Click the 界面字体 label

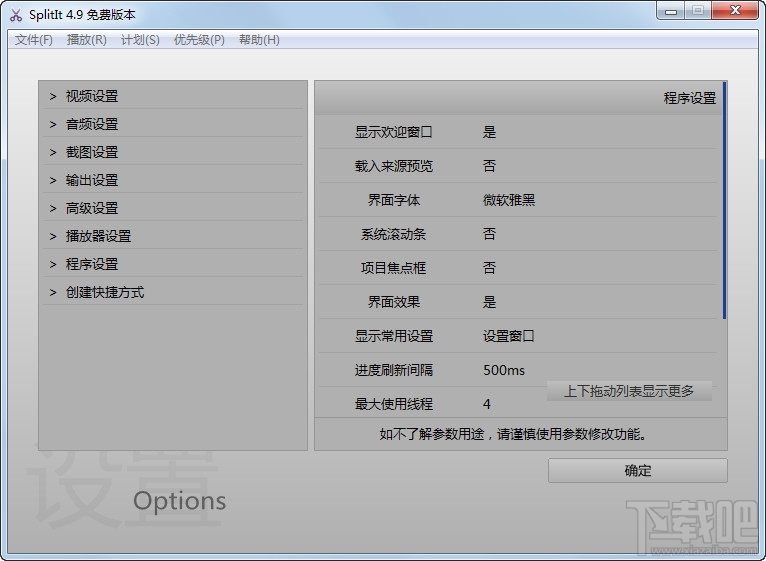pos(394,200)
